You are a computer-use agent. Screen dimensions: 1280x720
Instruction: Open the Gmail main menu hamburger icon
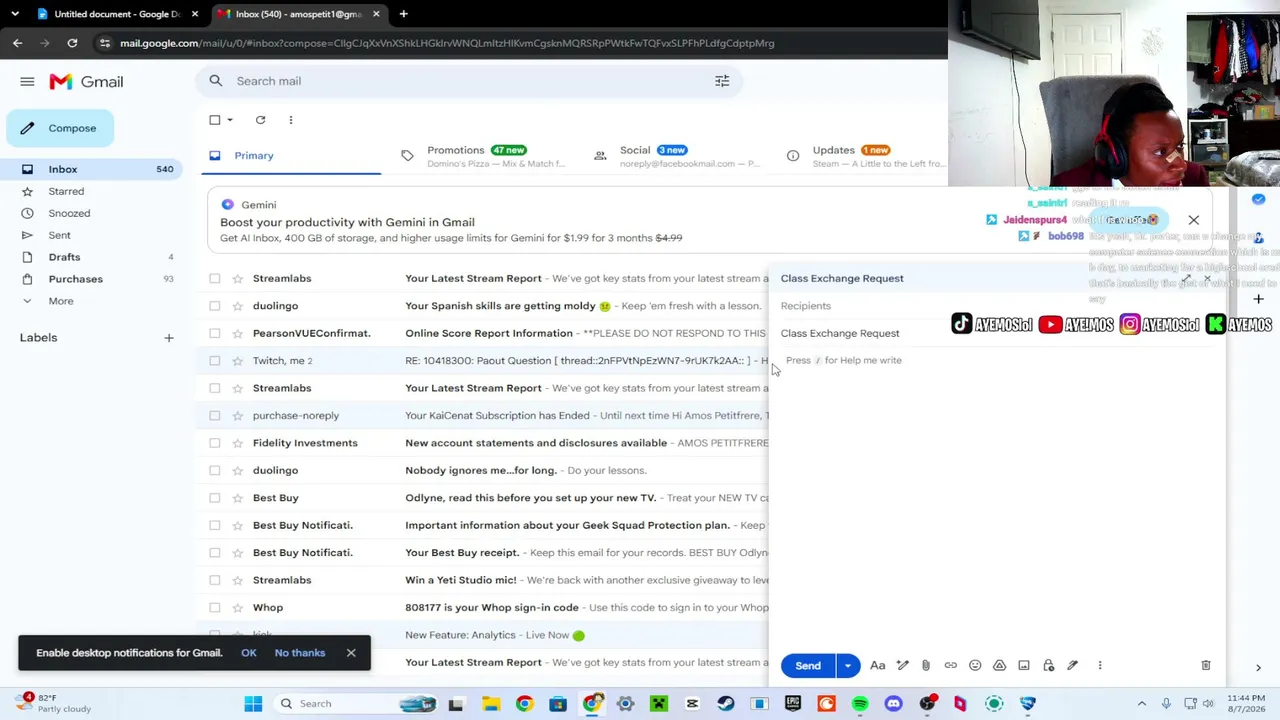(x=27, y=82)
